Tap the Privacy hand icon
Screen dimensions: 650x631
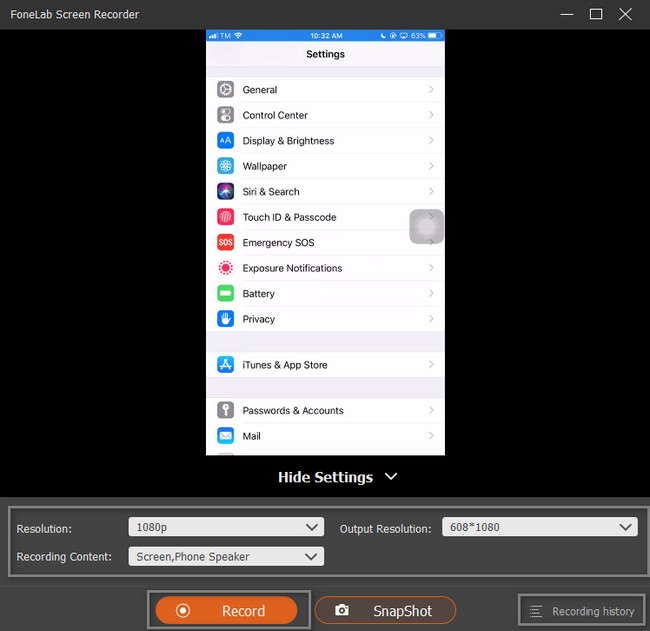point(226,319)
